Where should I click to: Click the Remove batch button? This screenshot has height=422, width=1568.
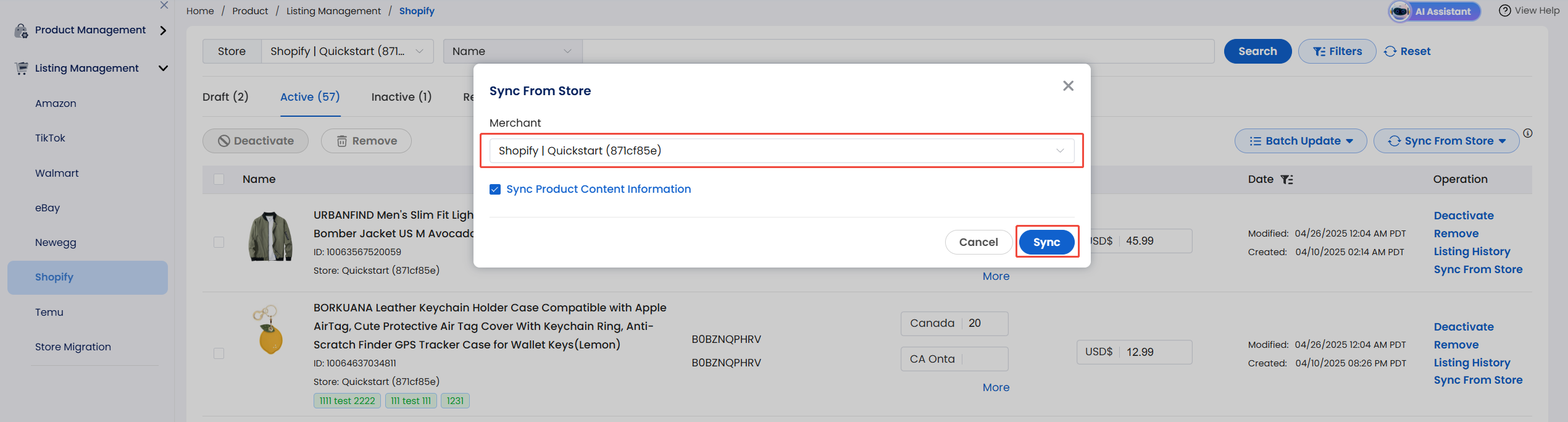(x=366, y=141)
